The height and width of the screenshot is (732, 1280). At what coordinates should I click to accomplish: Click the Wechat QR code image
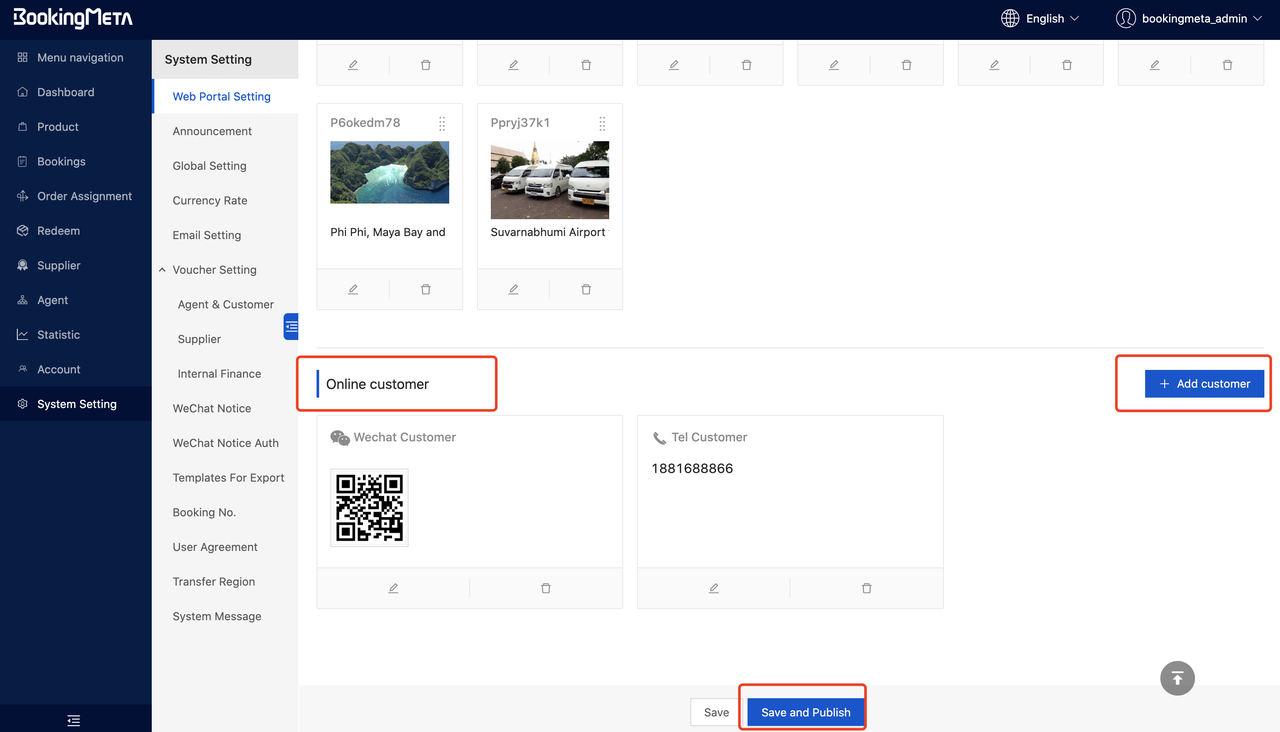pyautogui.click(x=369, y=508)
